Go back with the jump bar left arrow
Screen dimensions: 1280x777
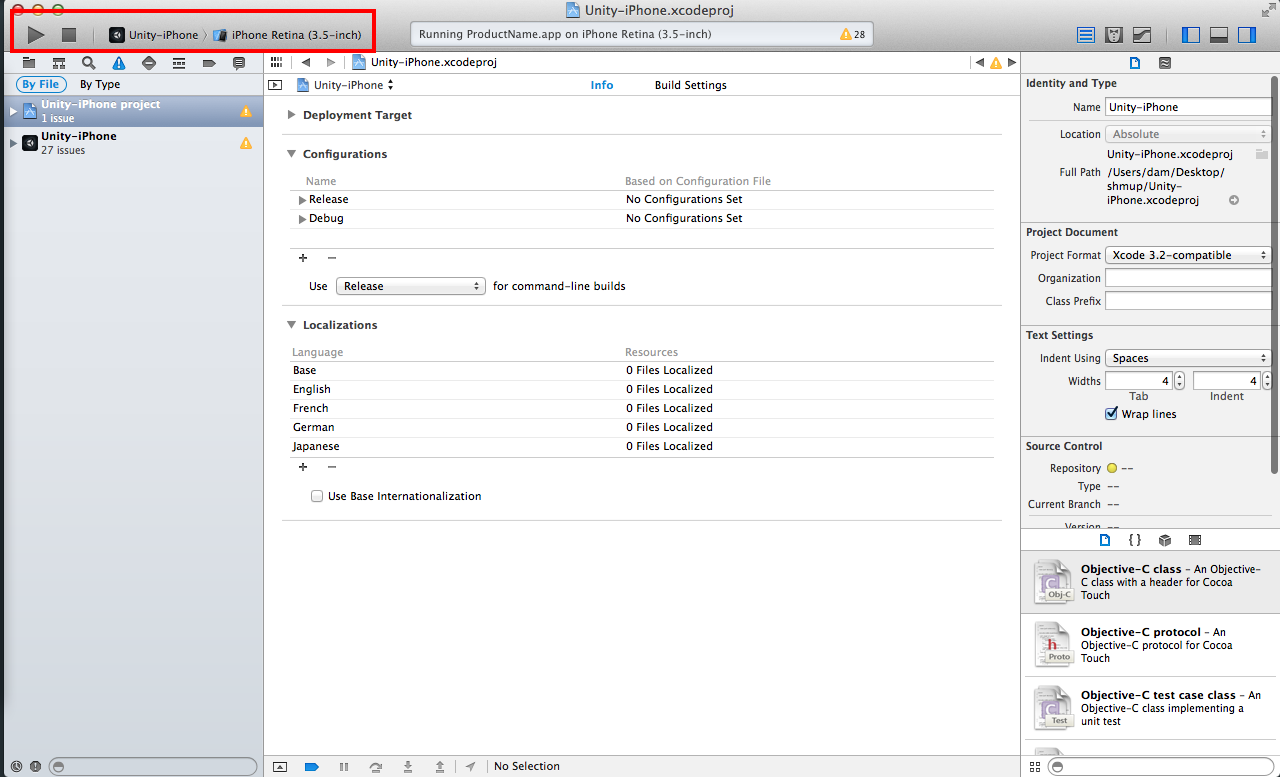pyautogui.click(x=306, y=62)
